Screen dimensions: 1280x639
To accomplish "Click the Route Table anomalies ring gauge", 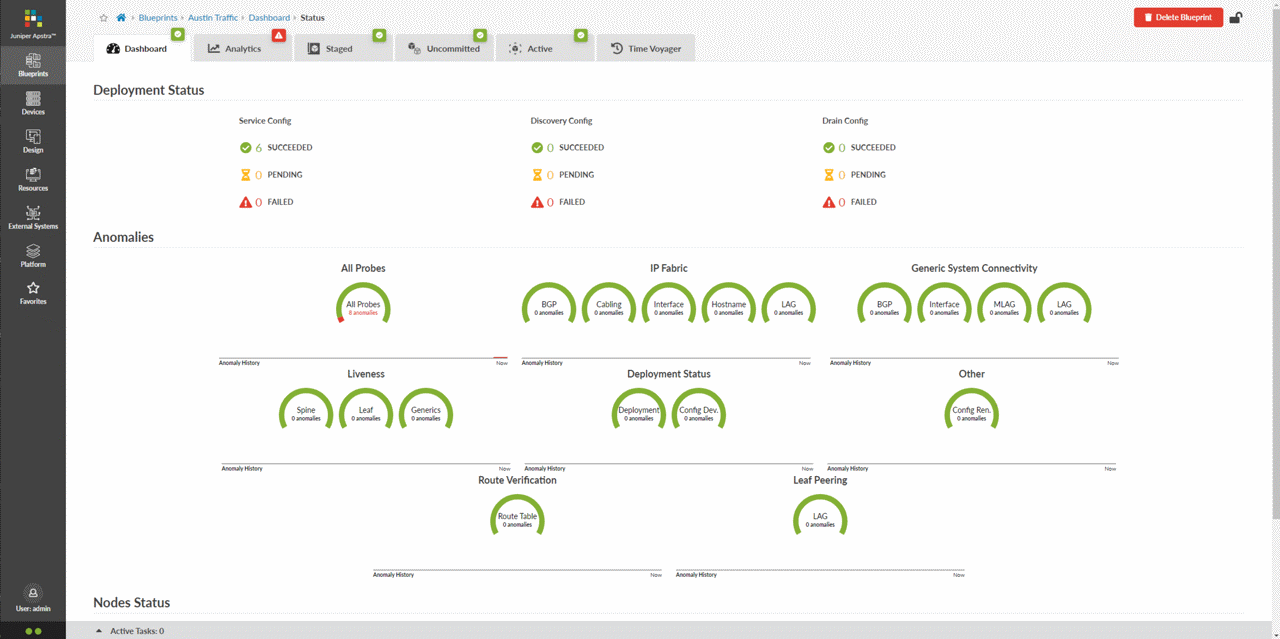I will [x=517, y=515].
